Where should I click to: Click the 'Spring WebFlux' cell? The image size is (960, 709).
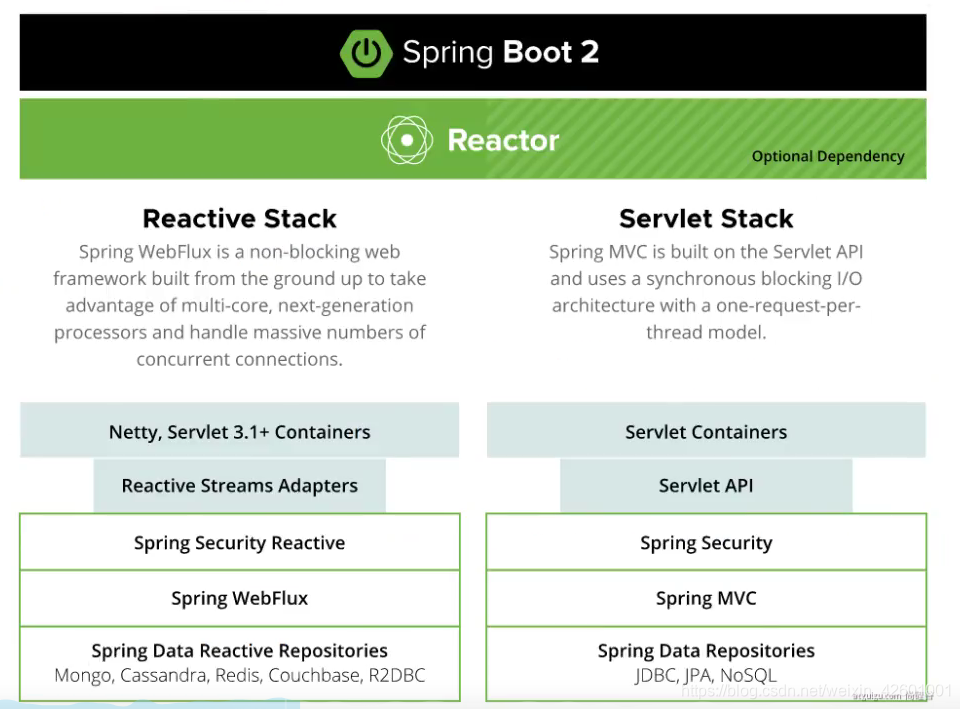click(239, 598)
